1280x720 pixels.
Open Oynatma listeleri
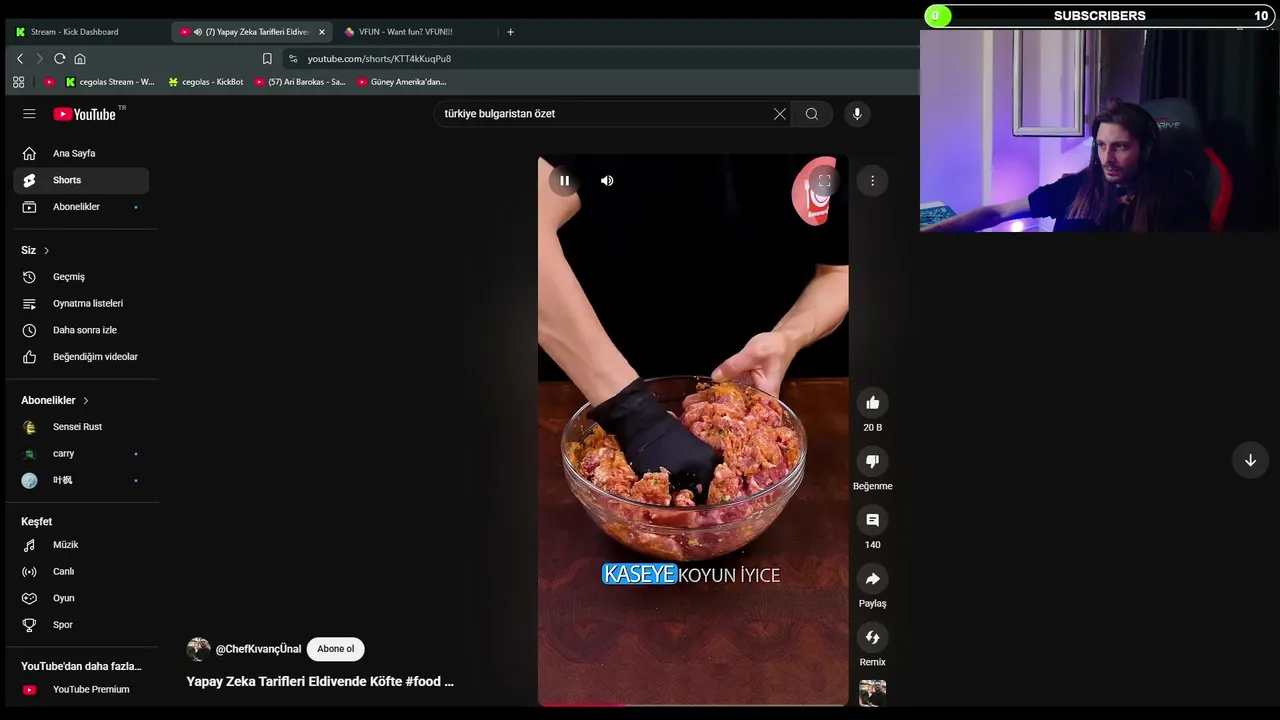pyautogui.click(x=81, y=303)
